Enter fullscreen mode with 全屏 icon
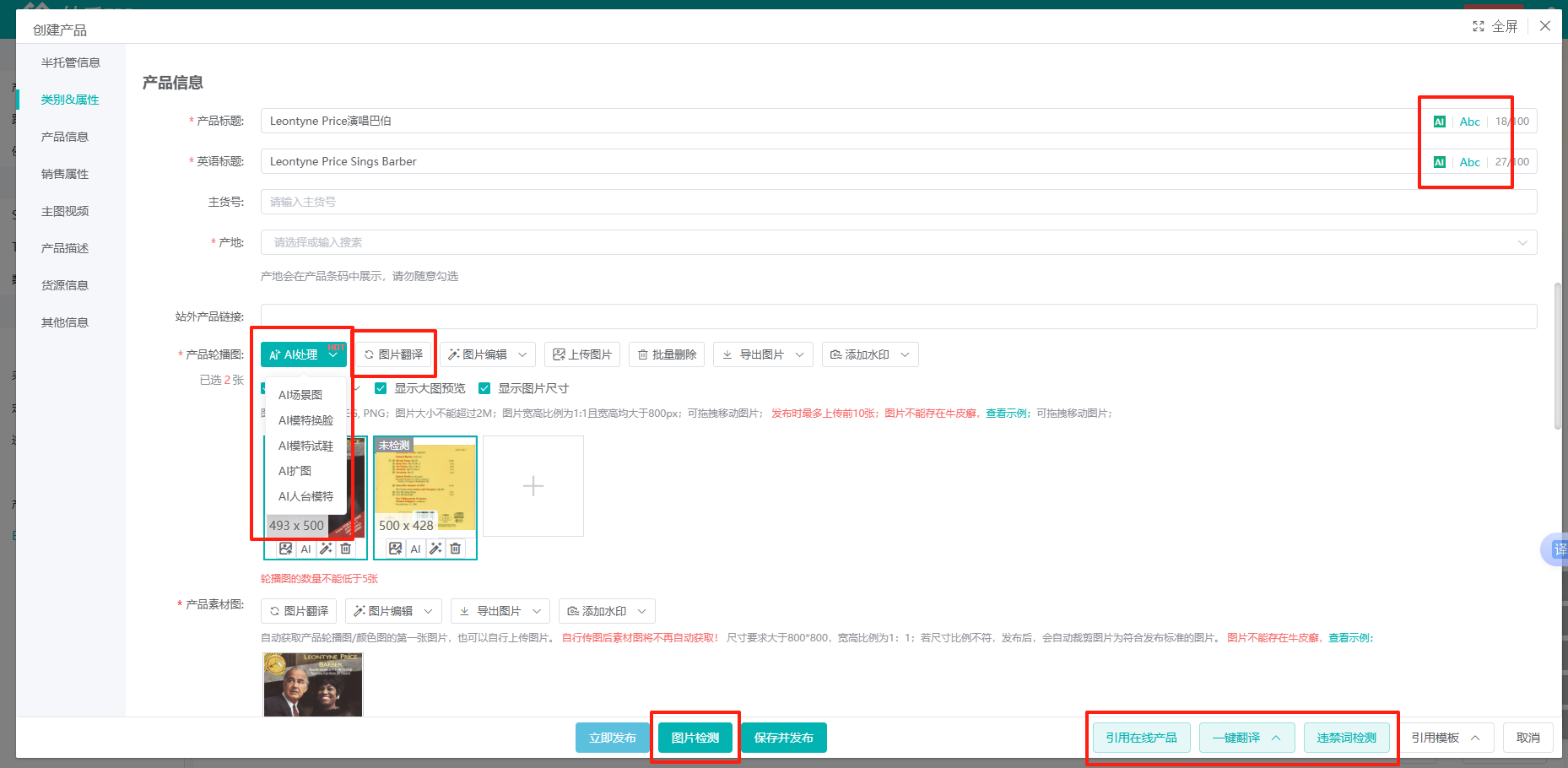The image size is (1568, 768). pyautogui.click(x=1495, y=26)
